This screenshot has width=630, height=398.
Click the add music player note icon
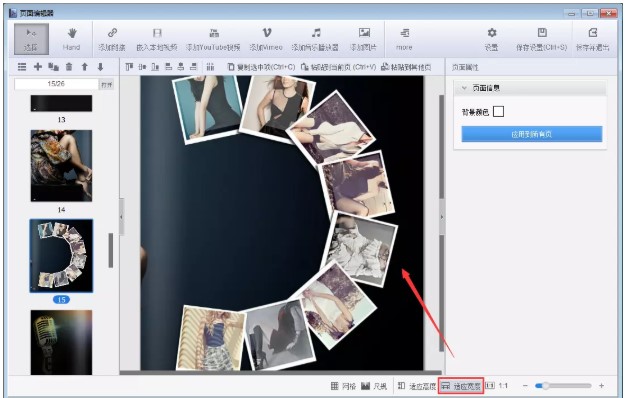316,33
